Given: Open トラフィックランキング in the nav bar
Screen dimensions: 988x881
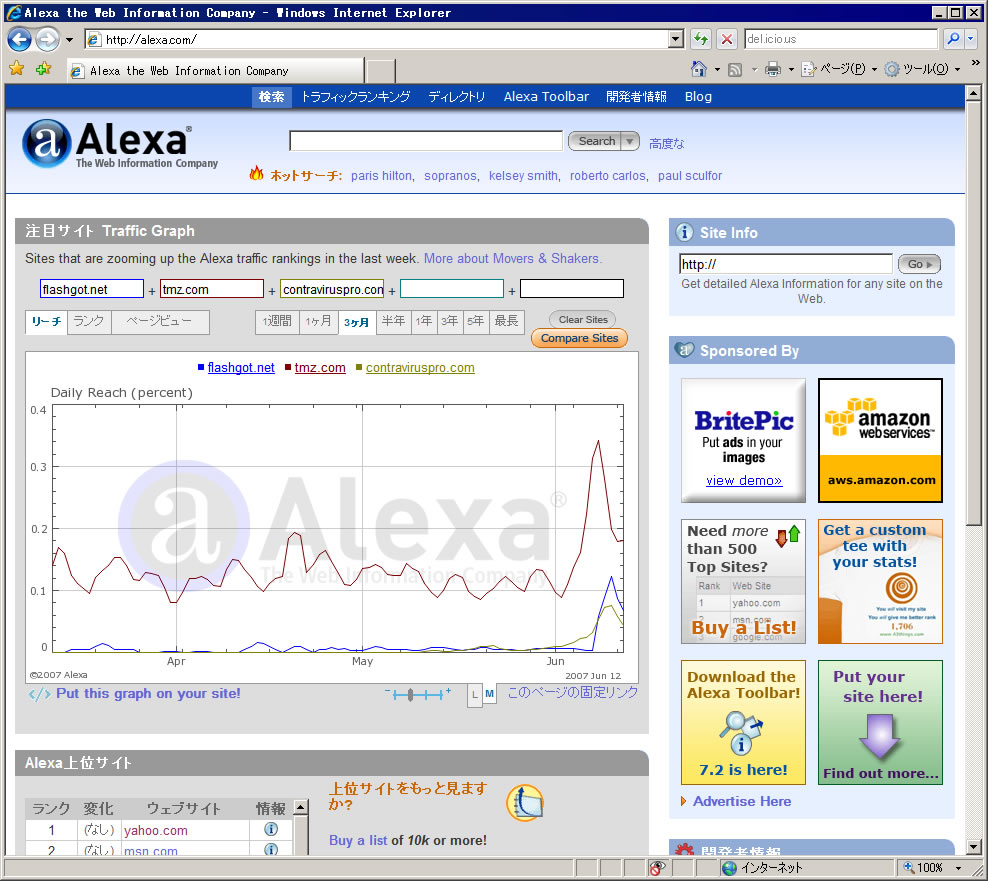Looking at the screenshot, I should [355, 97].
